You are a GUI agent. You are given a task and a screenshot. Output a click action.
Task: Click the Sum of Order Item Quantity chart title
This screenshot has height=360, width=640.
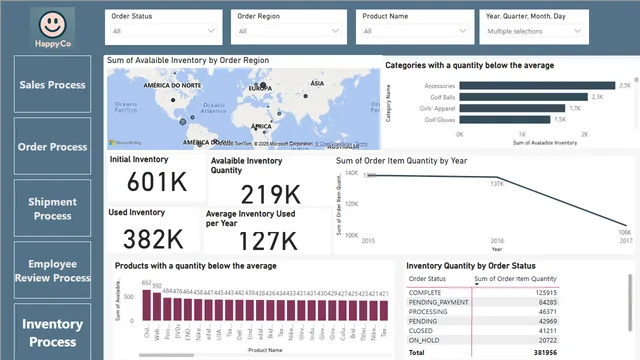click(402, 161)
